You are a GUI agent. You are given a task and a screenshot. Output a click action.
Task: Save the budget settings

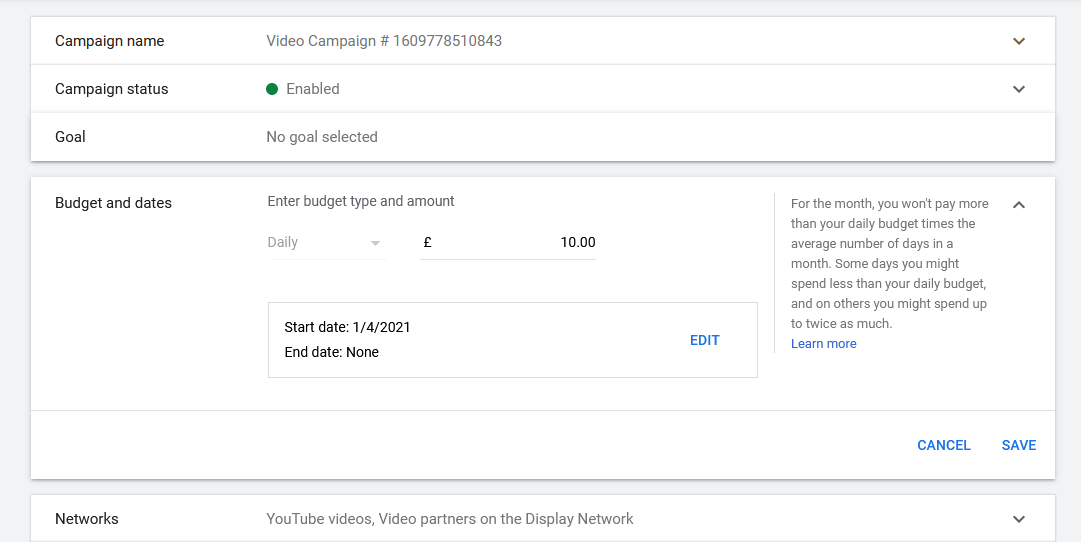[x=1018, y=445]
